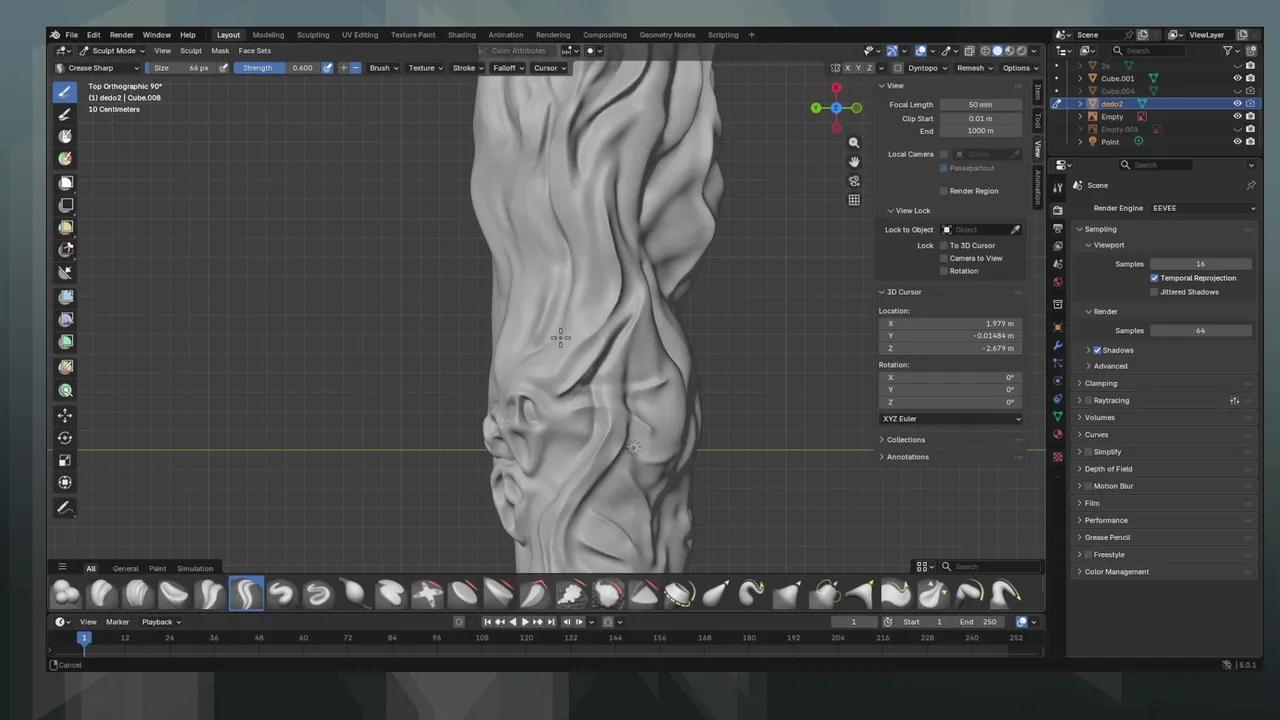Hide Cube.001 using its eye icon
This screenshot has height=720, width=1280.
[1237, 78]
